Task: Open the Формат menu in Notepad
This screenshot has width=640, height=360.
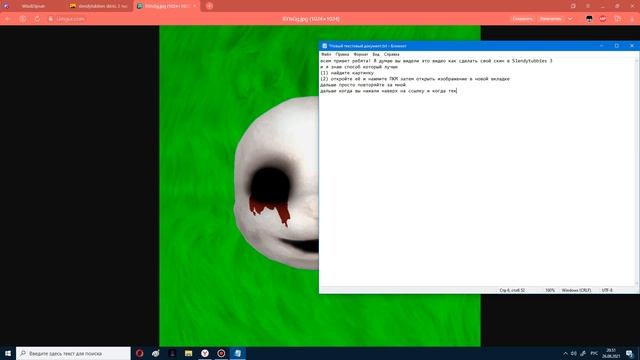Action: [360, 54]
